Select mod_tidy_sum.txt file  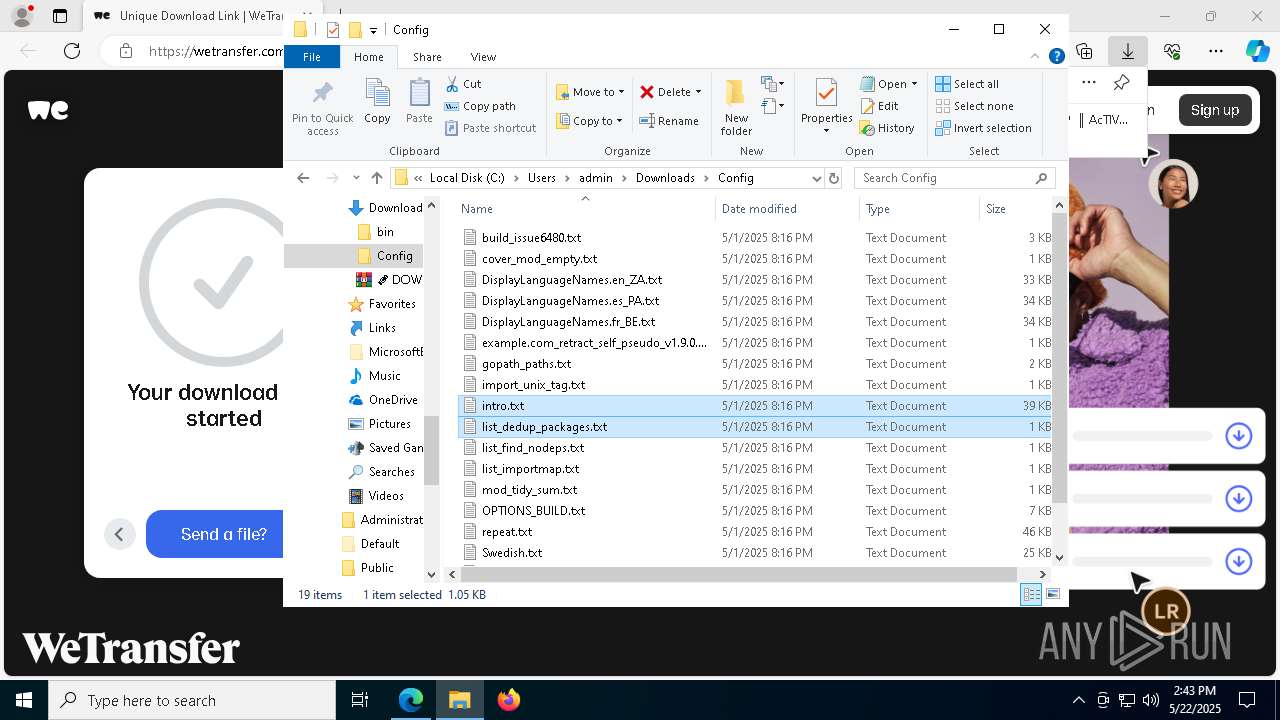pyautogui.click(x=529, y=490)
